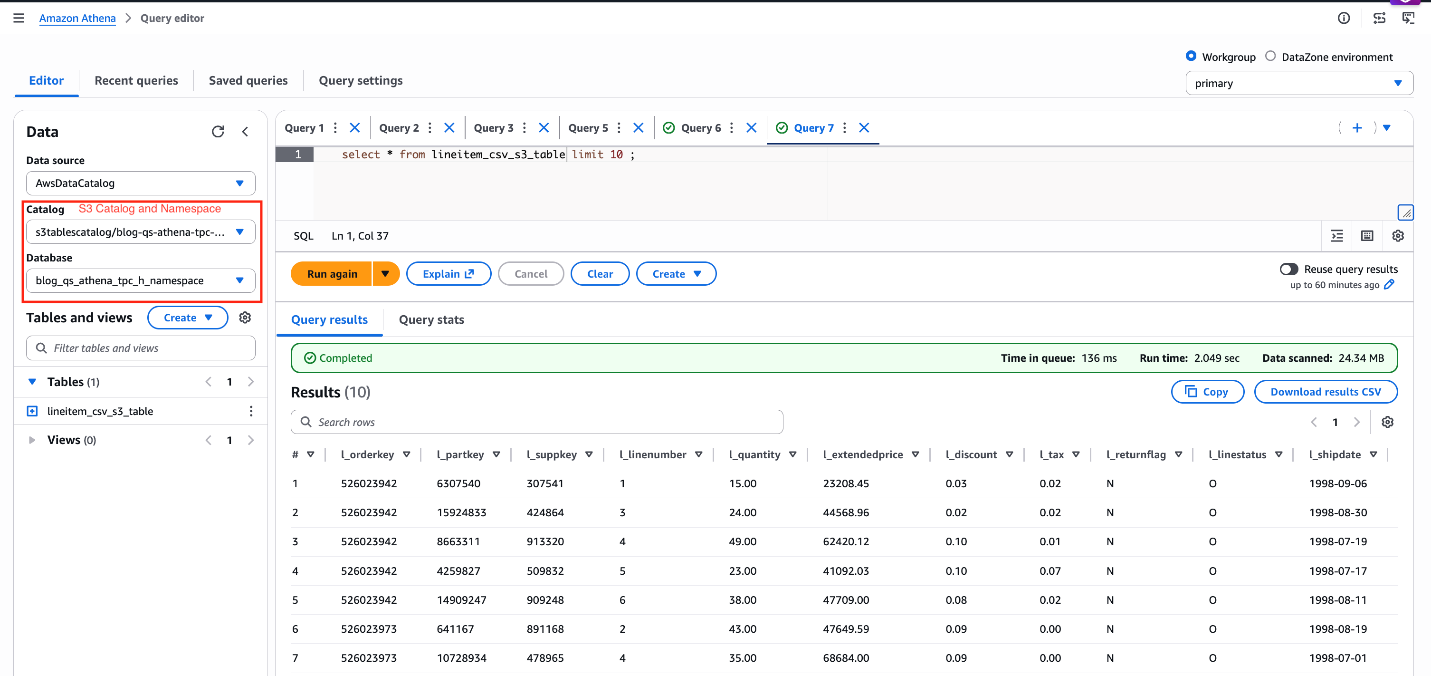Image resolution: width=1431 pixels, height=676 pixels.
Task: Edit the reuse query results duration
Action: pos(1389,285)
